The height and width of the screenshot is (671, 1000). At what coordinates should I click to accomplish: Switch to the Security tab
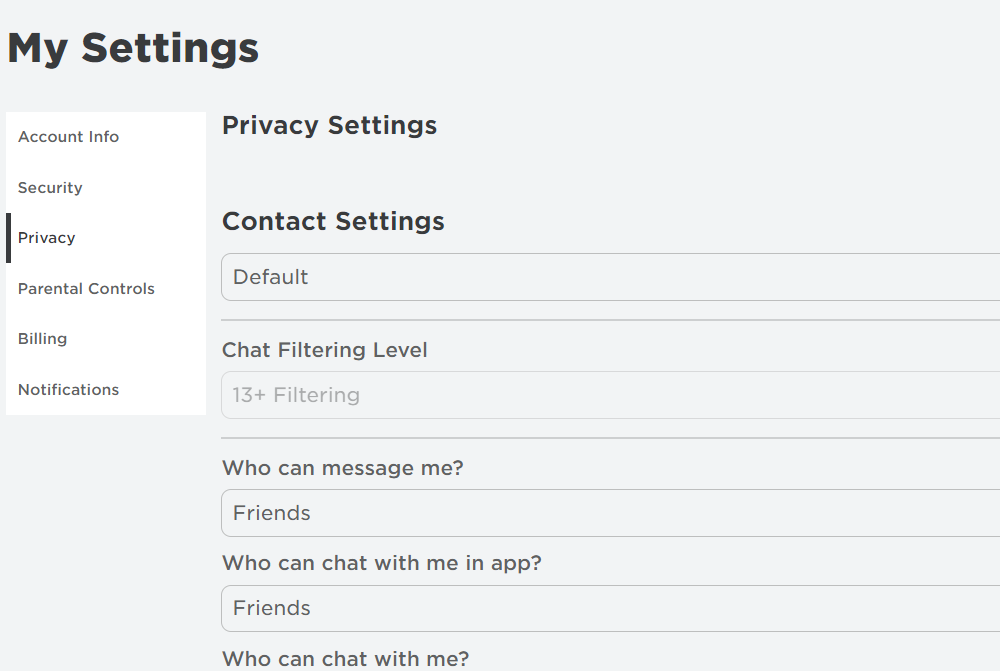point(50,188)
